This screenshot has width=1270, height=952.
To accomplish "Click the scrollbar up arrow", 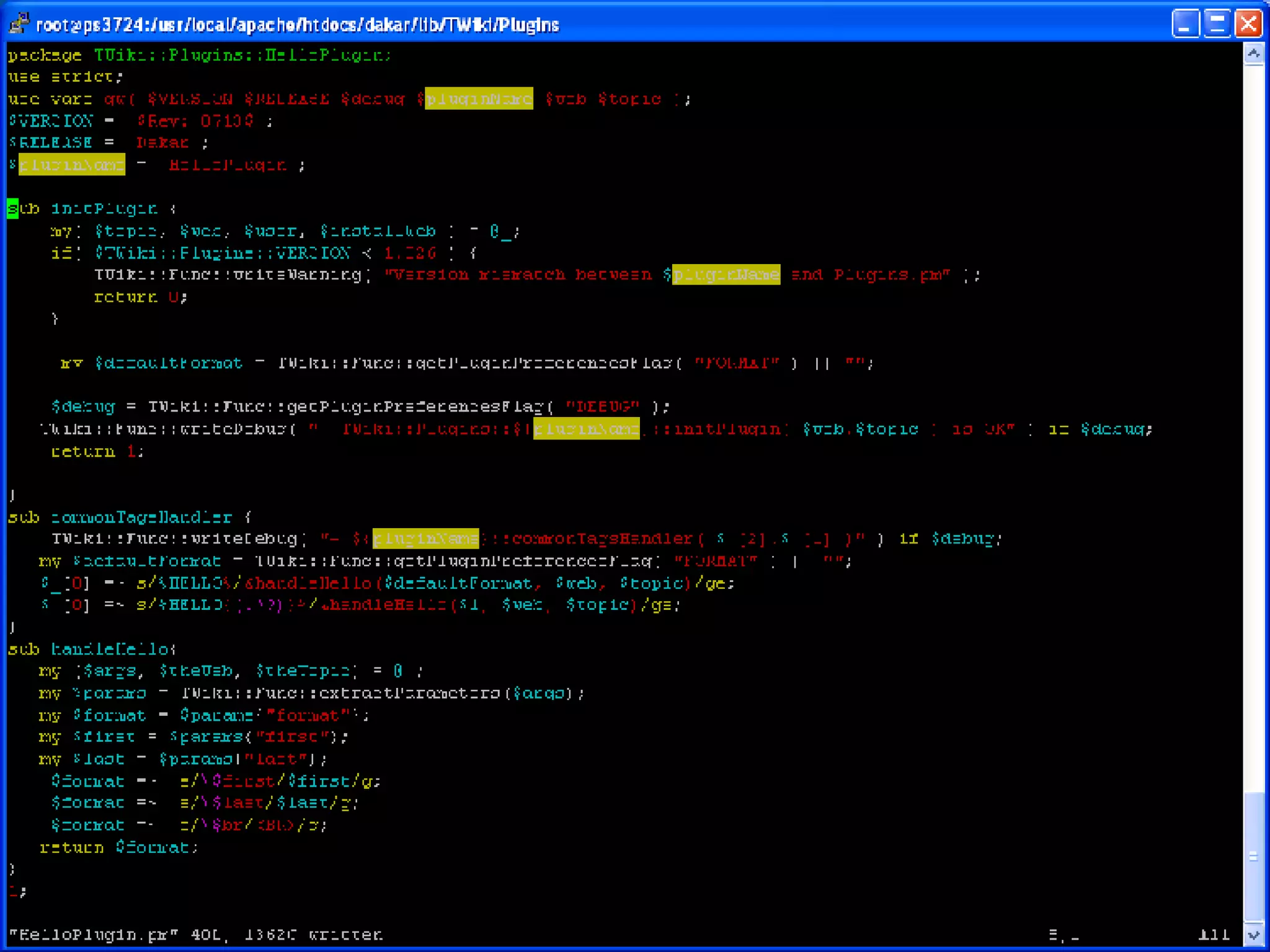I will pos(1253,54).
